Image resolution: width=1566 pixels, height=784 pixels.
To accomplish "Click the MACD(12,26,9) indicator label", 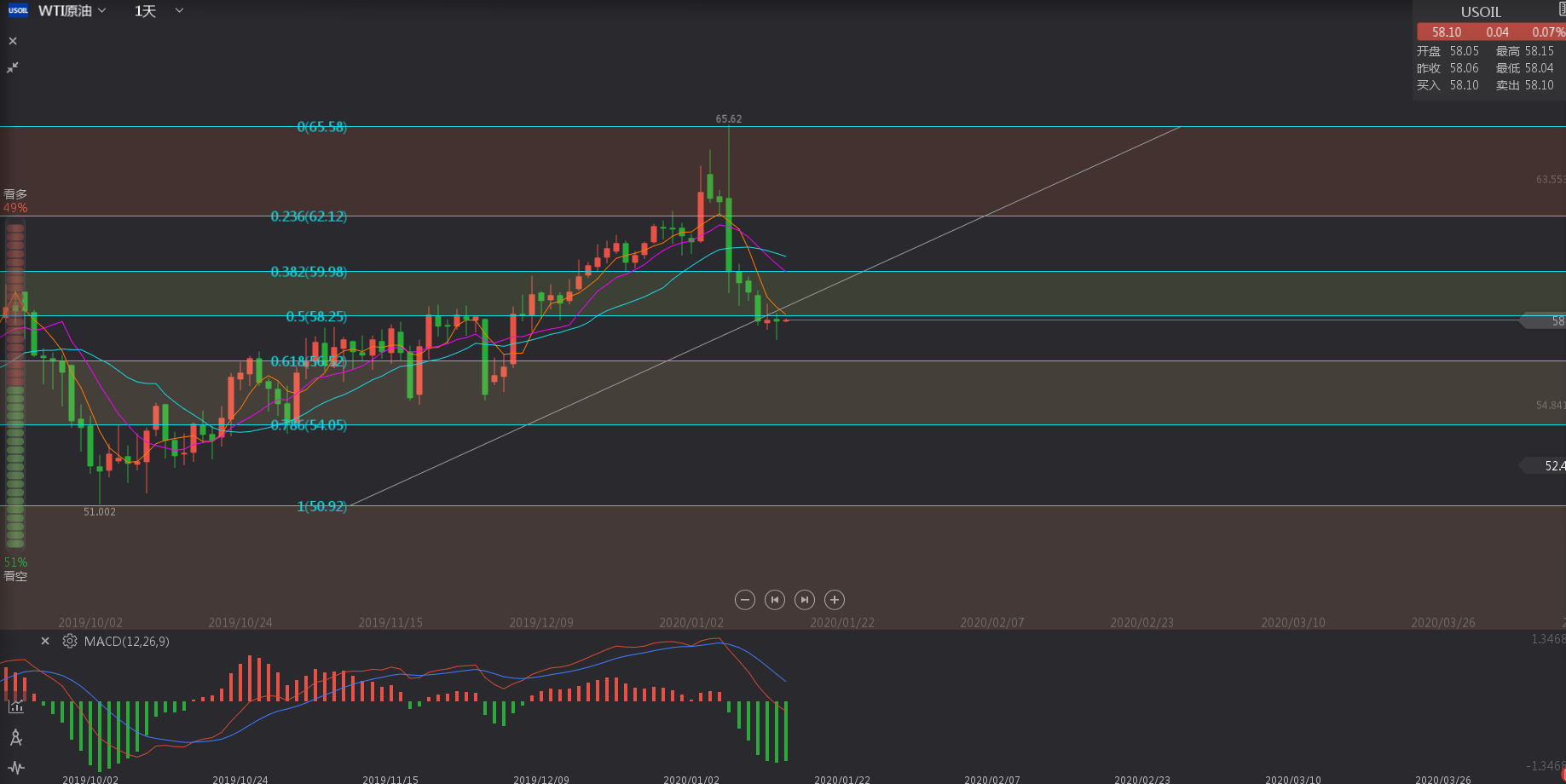I will click(x=126, y=642).
